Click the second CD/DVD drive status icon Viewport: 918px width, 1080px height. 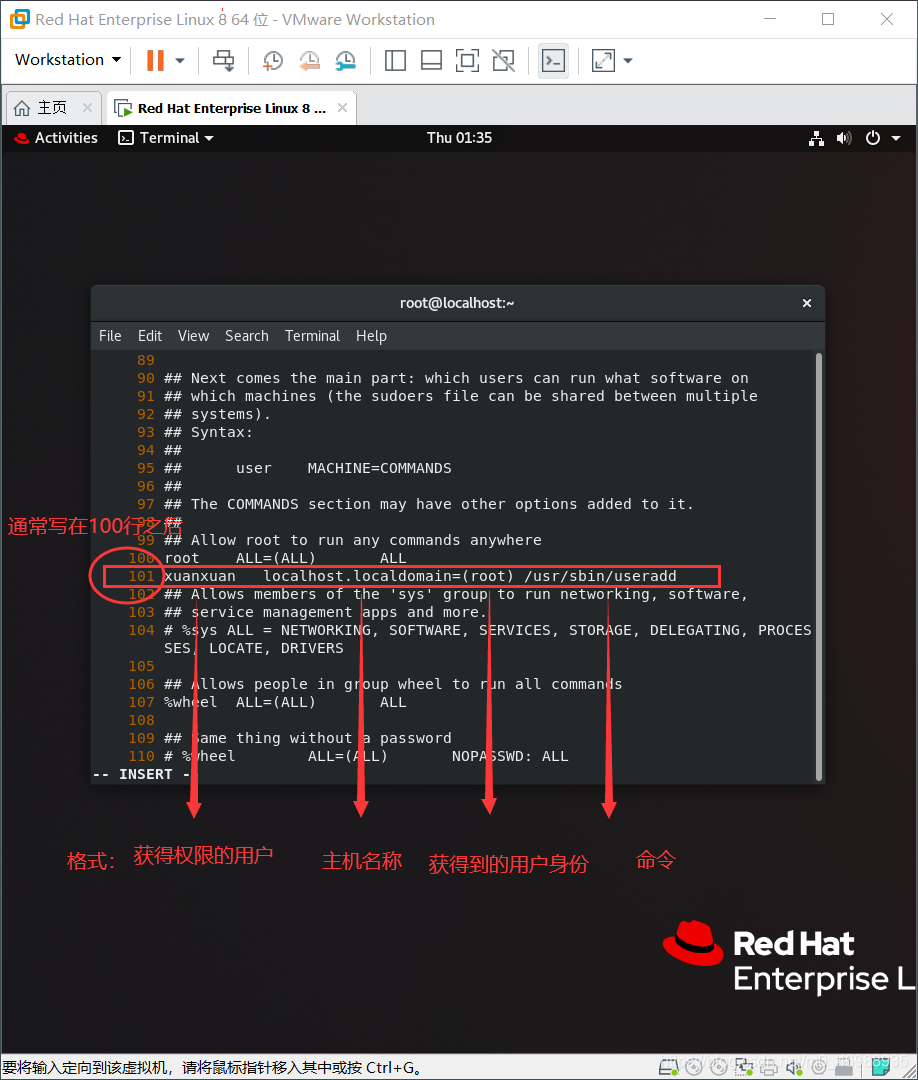click(x=718, y=1067)
